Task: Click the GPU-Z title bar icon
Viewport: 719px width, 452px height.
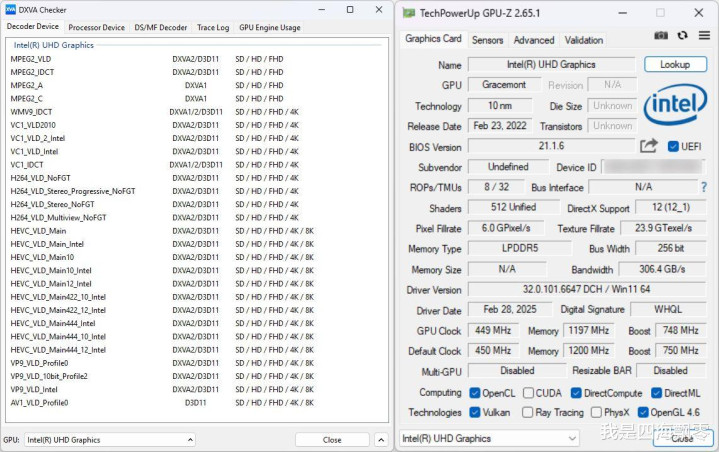Action: (409, 13)
